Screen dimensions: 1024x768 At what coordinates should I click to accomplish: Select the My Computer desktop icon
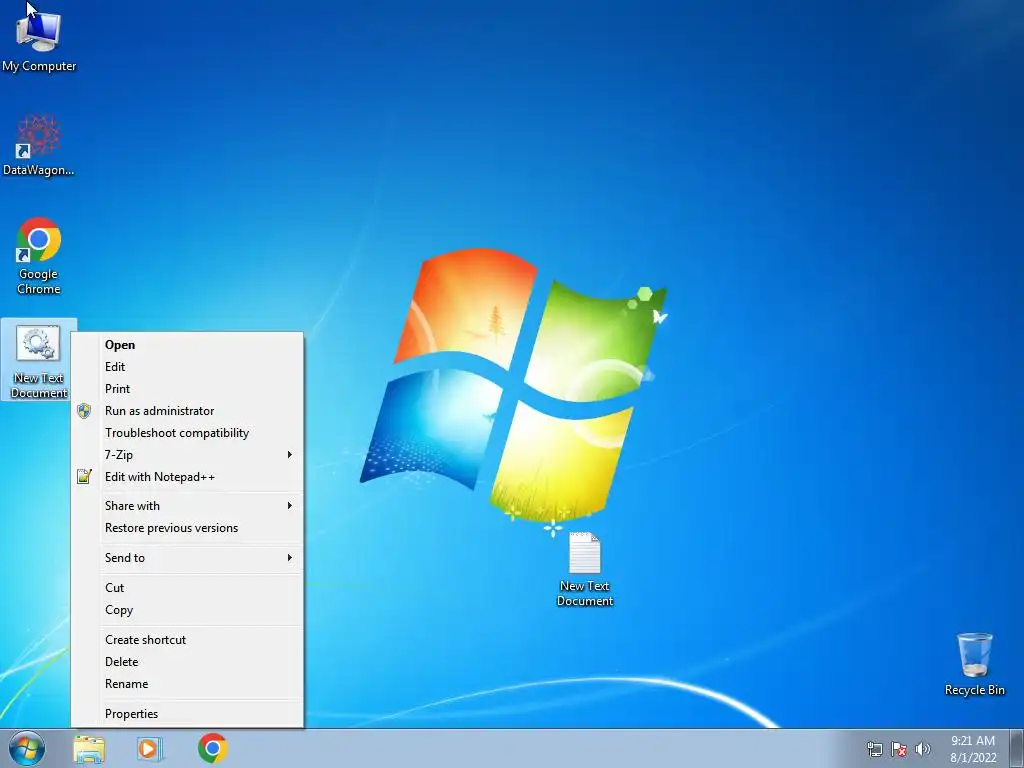(x=39, y=40)
